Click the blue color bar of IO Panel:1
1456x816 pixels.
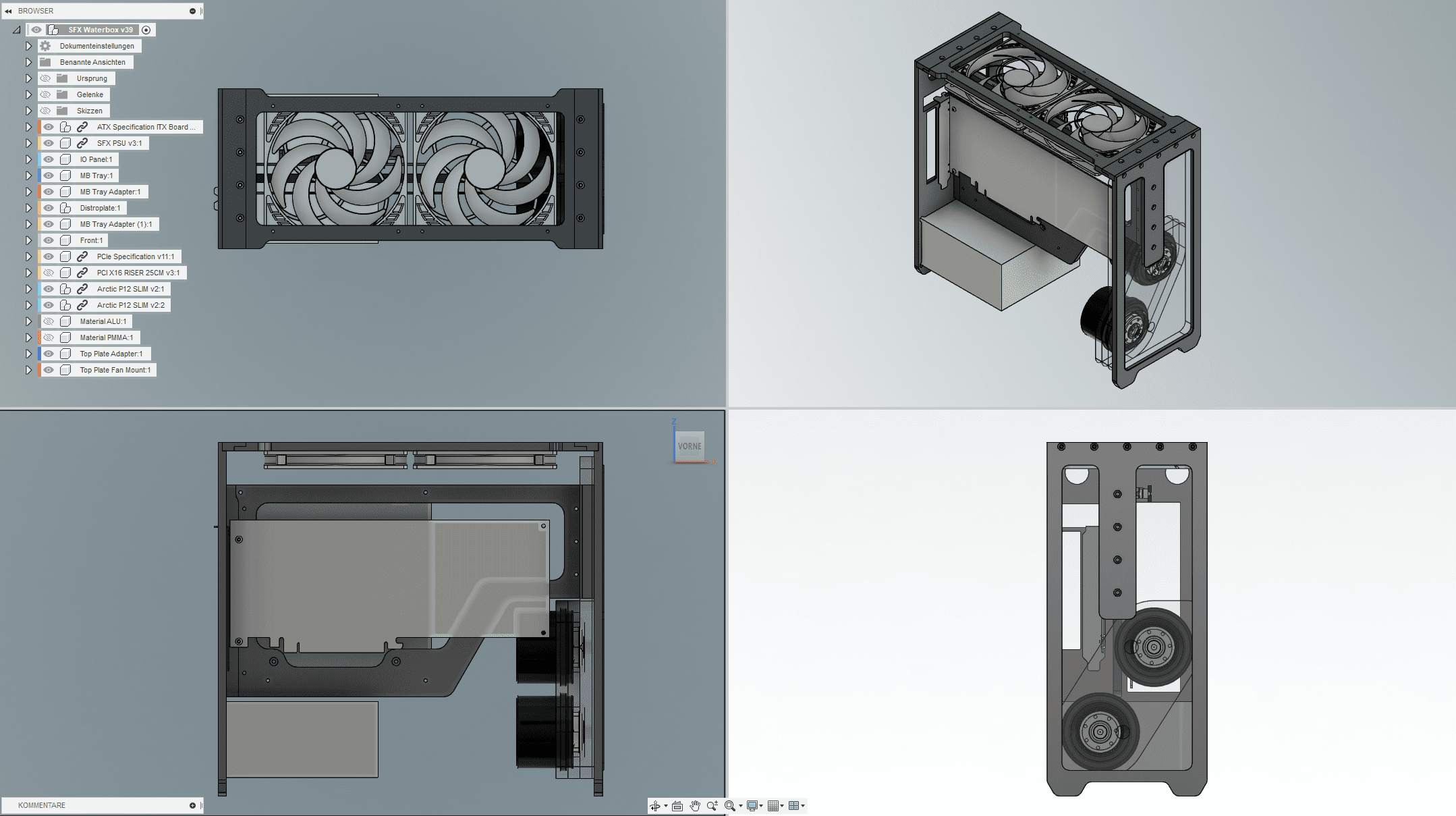[x=40, y=159]
